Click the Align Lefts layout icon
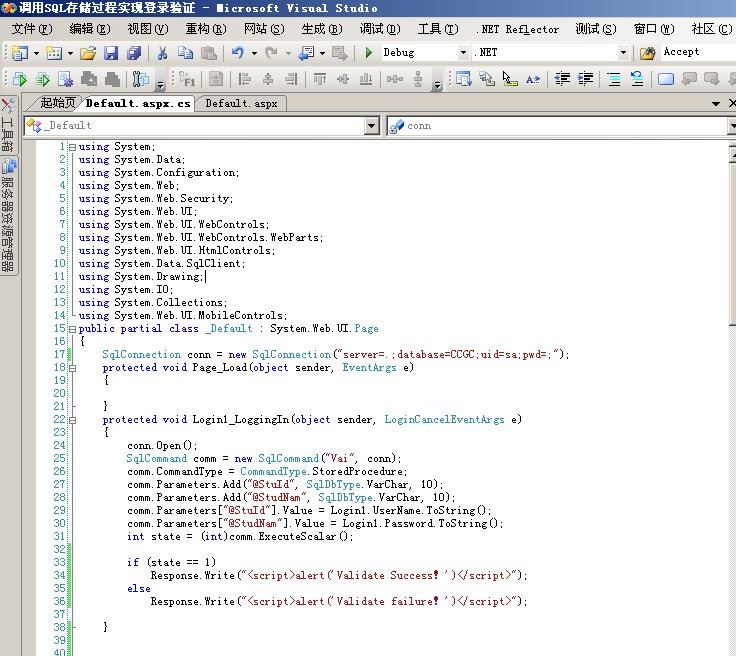 coord(244,79)
